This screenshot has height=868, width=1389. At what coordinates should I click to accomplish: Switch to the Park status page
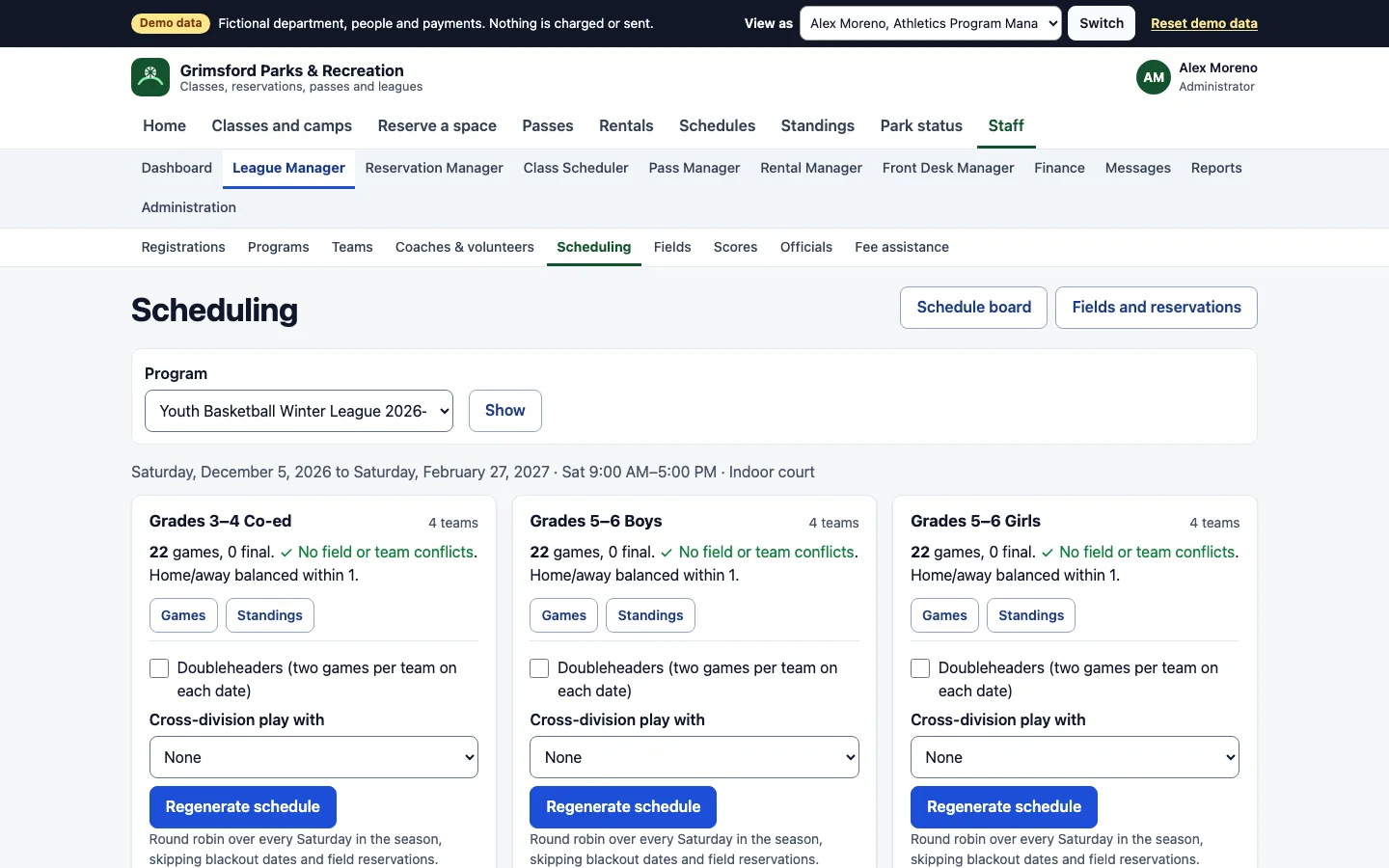[x=921, y=126]
